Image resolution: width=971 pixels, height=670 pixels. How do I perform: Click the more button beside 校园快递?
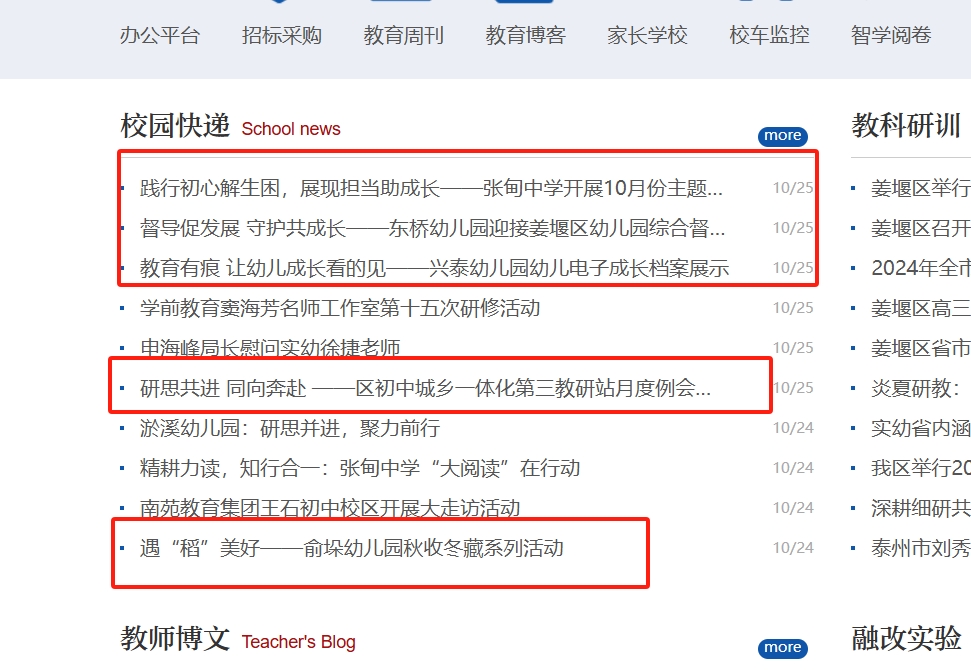[783, 136]
